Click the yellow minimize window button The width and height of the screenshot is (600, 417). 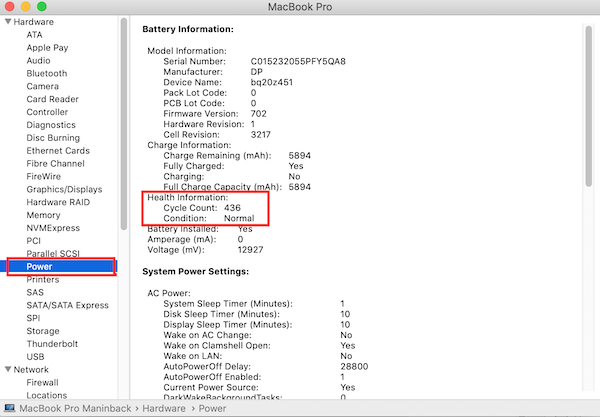pyautogui.click(x=26, y=7)
